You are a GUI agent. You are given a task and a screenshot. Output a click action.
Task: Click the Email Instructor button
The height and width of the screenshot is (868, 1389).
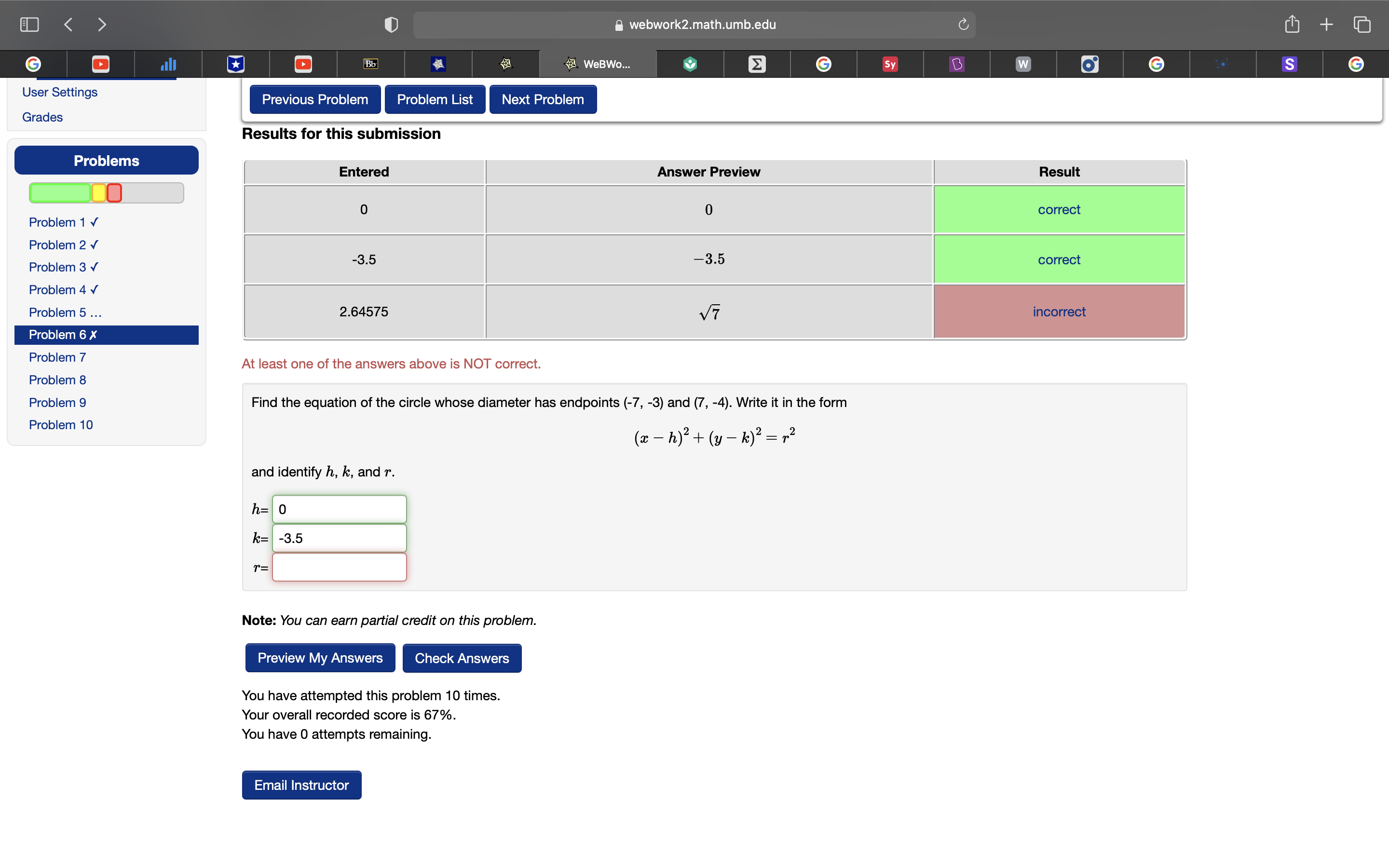click(x=301, y=785)
